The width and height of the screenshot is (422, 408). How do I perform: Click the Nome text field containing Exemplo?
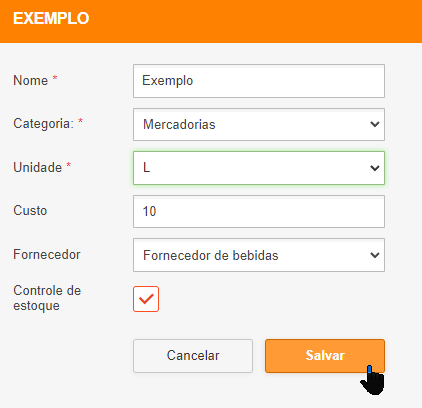tap(259, 81)
